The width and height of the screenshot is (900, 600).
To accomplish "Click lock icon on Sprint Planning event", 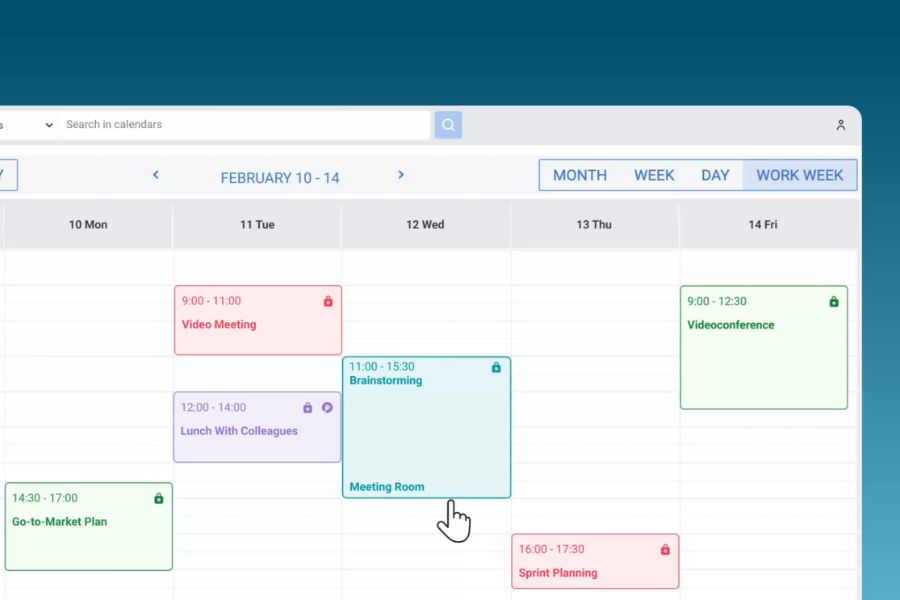I will (x=665, y=549).
